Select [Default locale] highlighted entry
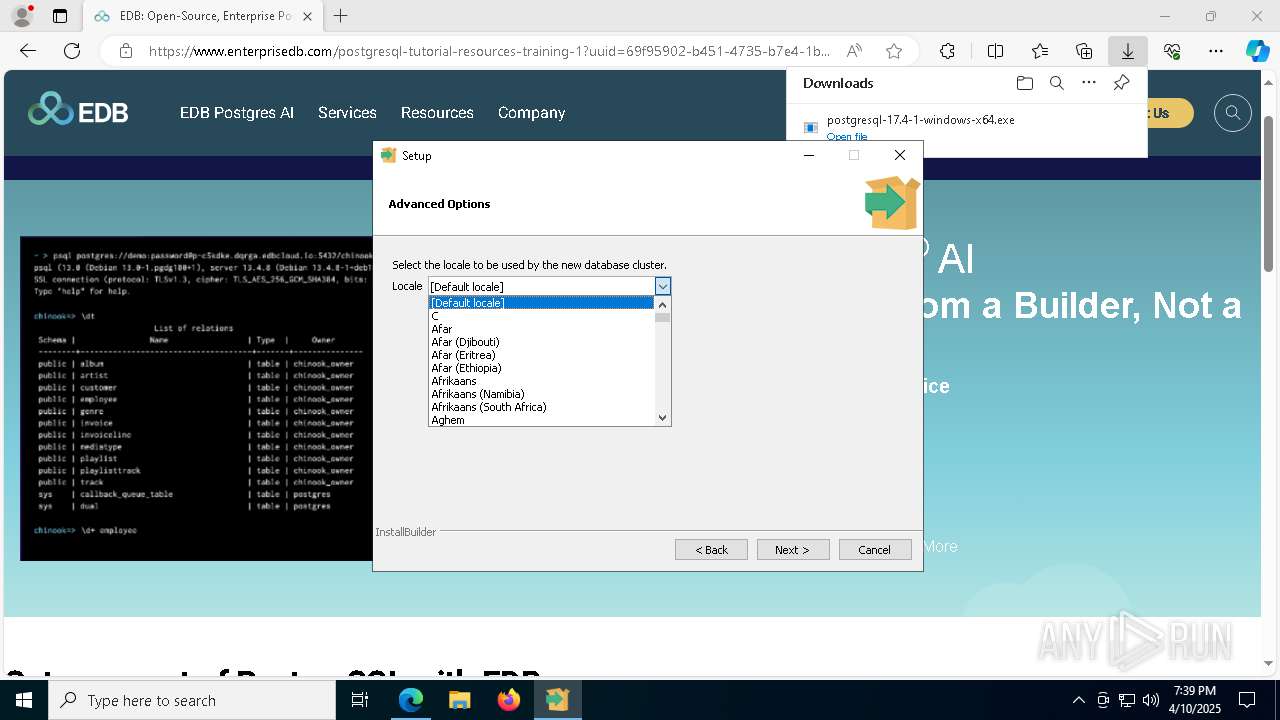 coord(541,303)
